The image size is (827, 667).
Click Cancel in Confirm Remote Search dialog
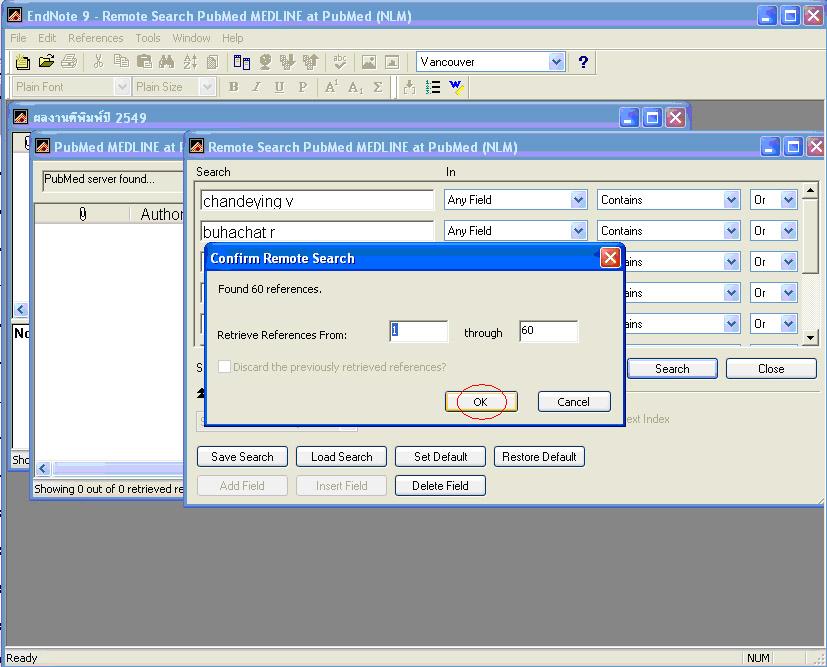(574, 402)
